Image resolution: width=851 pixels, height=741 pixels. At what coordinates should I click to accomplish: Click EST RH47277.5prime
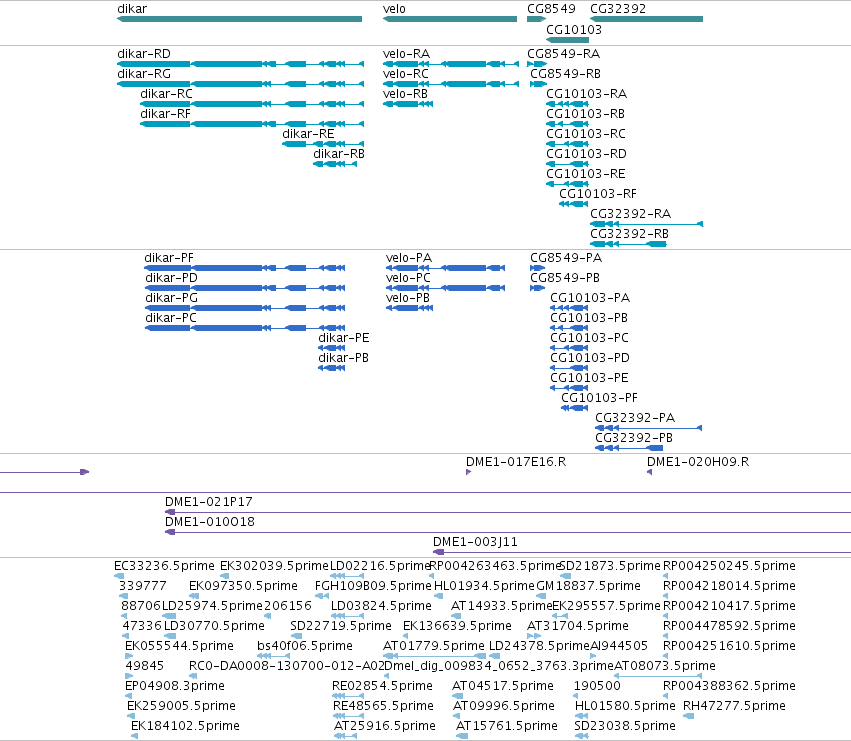point(688,717)
